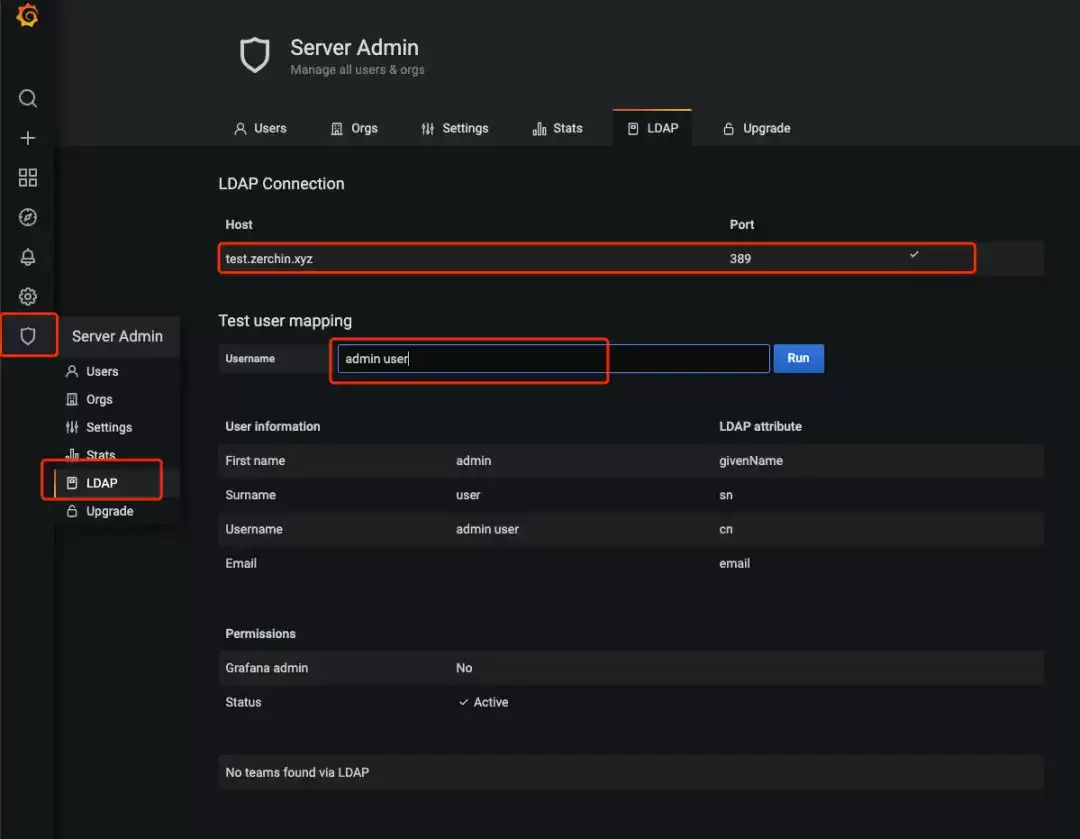
Task: Click the Server Admin shield icon in sidebar
Action: tap(28, 335)
